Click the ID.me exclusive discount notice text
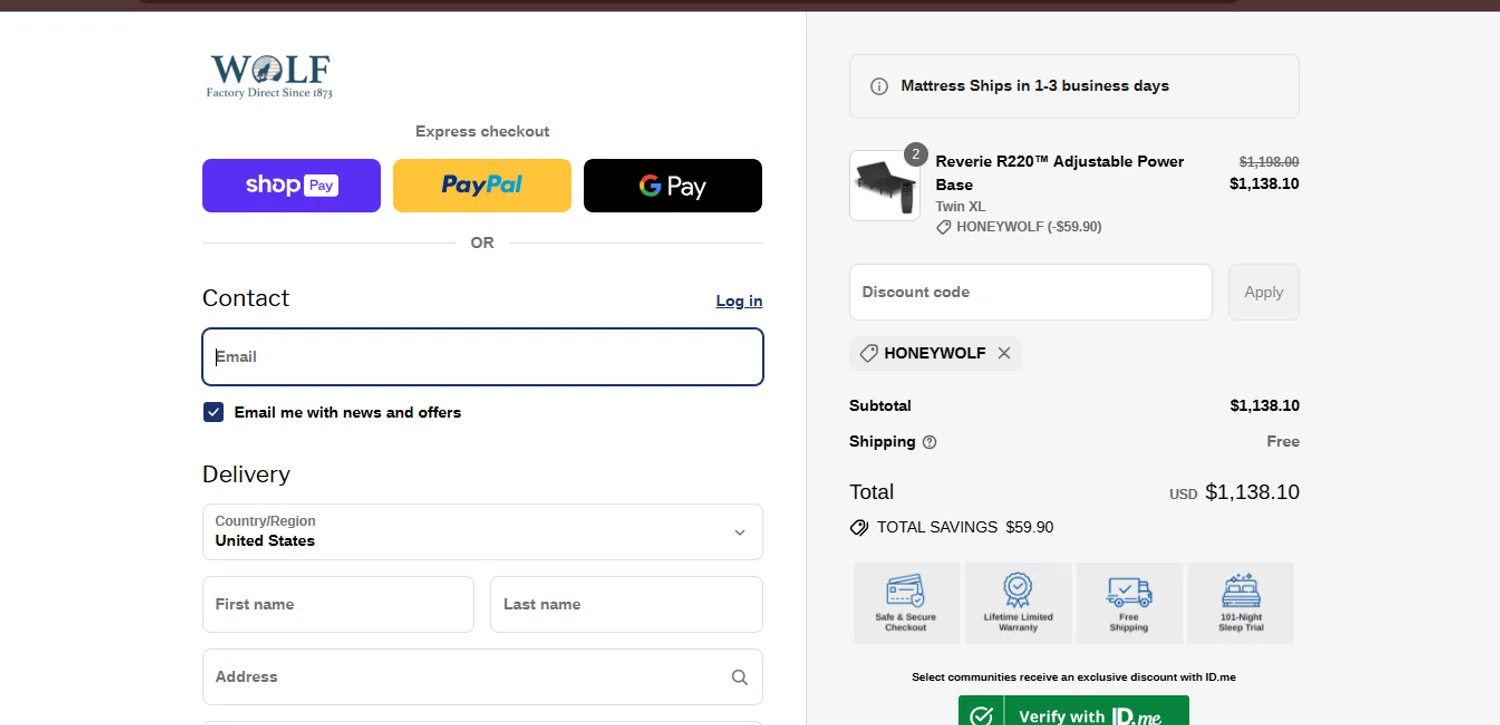Viewport: 1500px width, 725px height. click(1074, 677)
